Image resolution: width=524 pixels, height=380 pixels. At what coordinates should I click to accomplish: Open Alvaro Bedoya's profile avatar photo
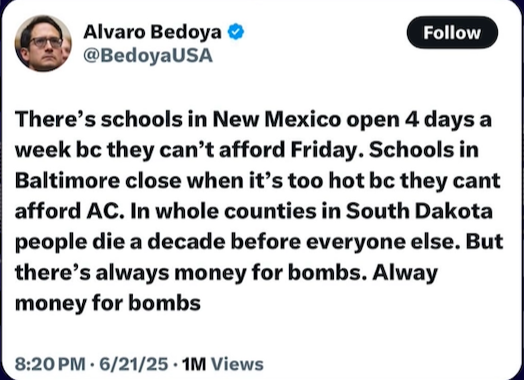tap(43, 43)
